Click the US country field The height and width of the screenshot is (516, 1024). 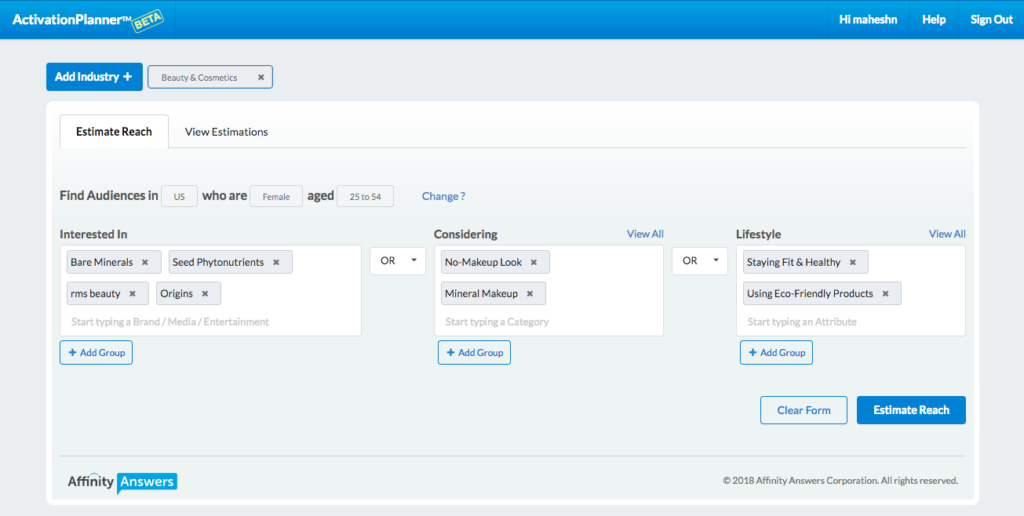[x=180, y=196]
